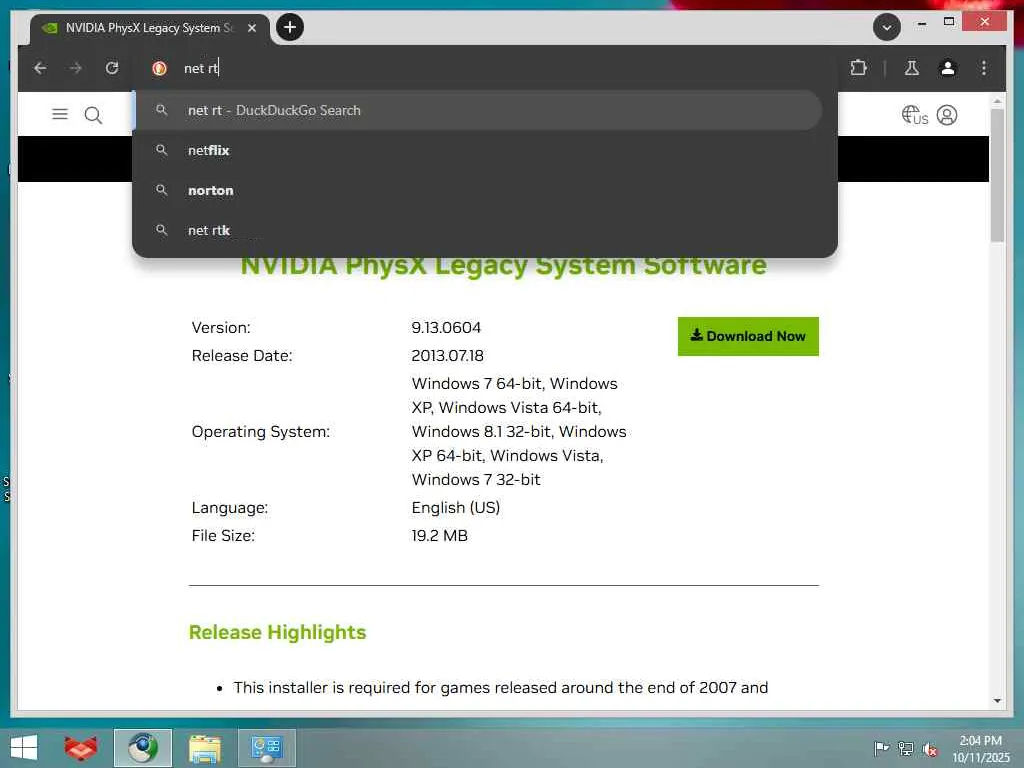Expand the tab search dropdown arrow
Viewport: 1024px width, 768px height.
pos(886,27)
